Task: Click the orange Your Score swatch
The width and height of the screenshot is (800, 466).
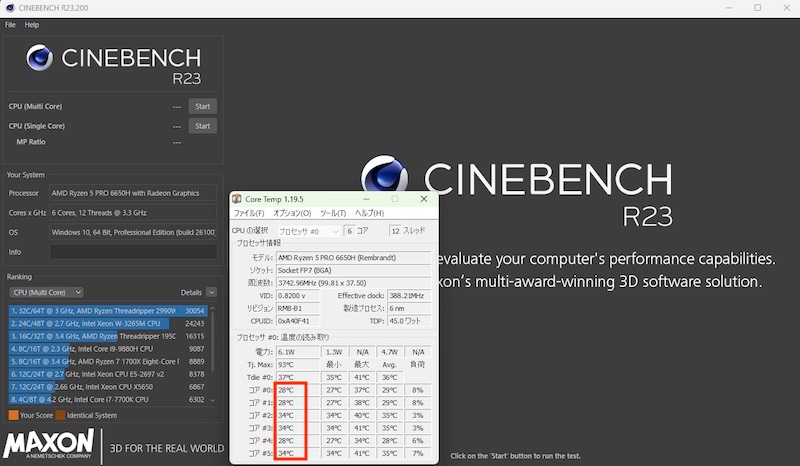Action: pos(14,415)
